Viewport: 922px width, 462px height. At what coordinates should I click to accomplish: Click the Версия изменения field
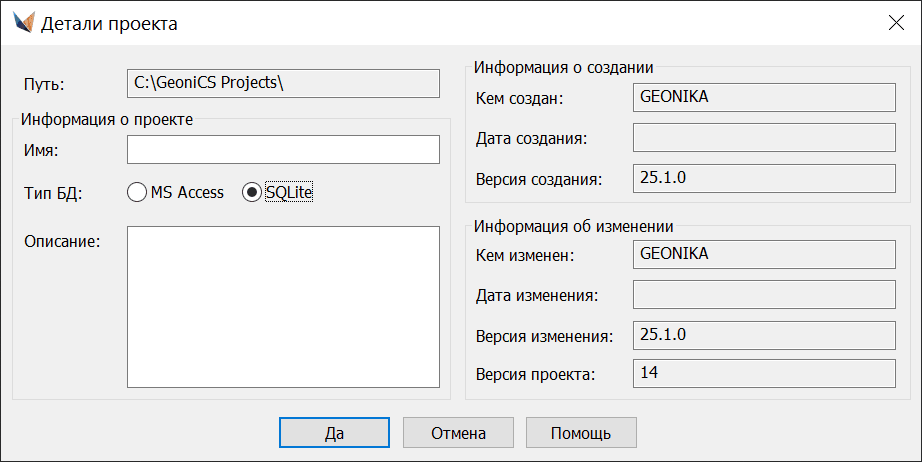click(764, 334)
